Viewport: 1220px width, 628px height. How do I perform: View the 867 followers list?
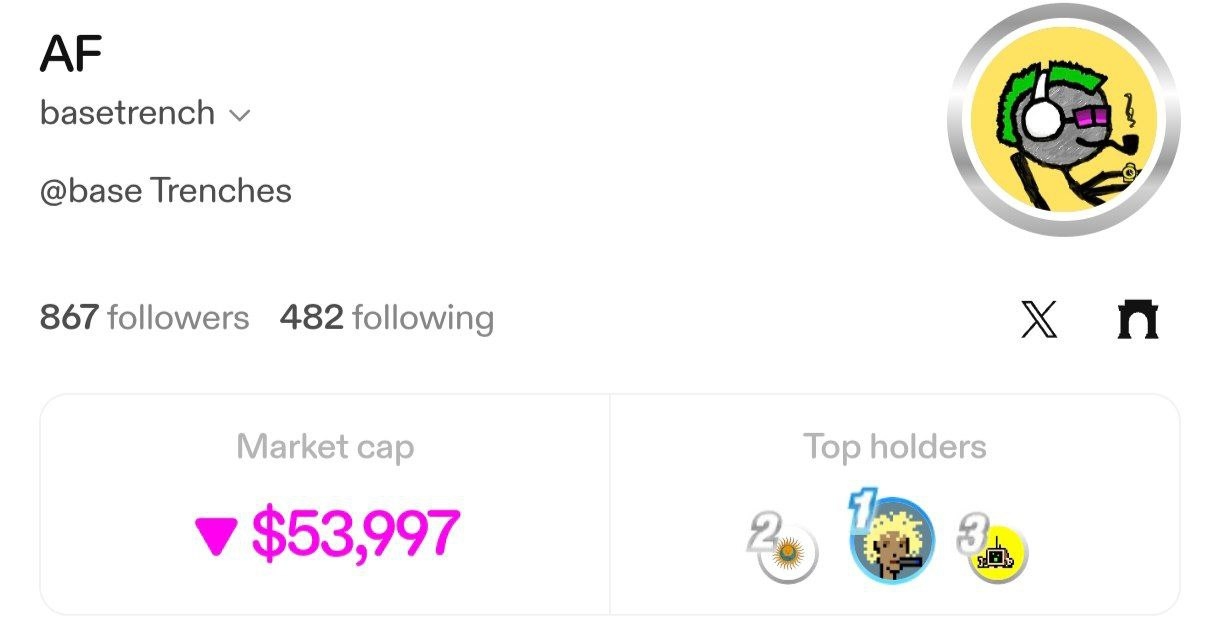(x=144, y=318)
